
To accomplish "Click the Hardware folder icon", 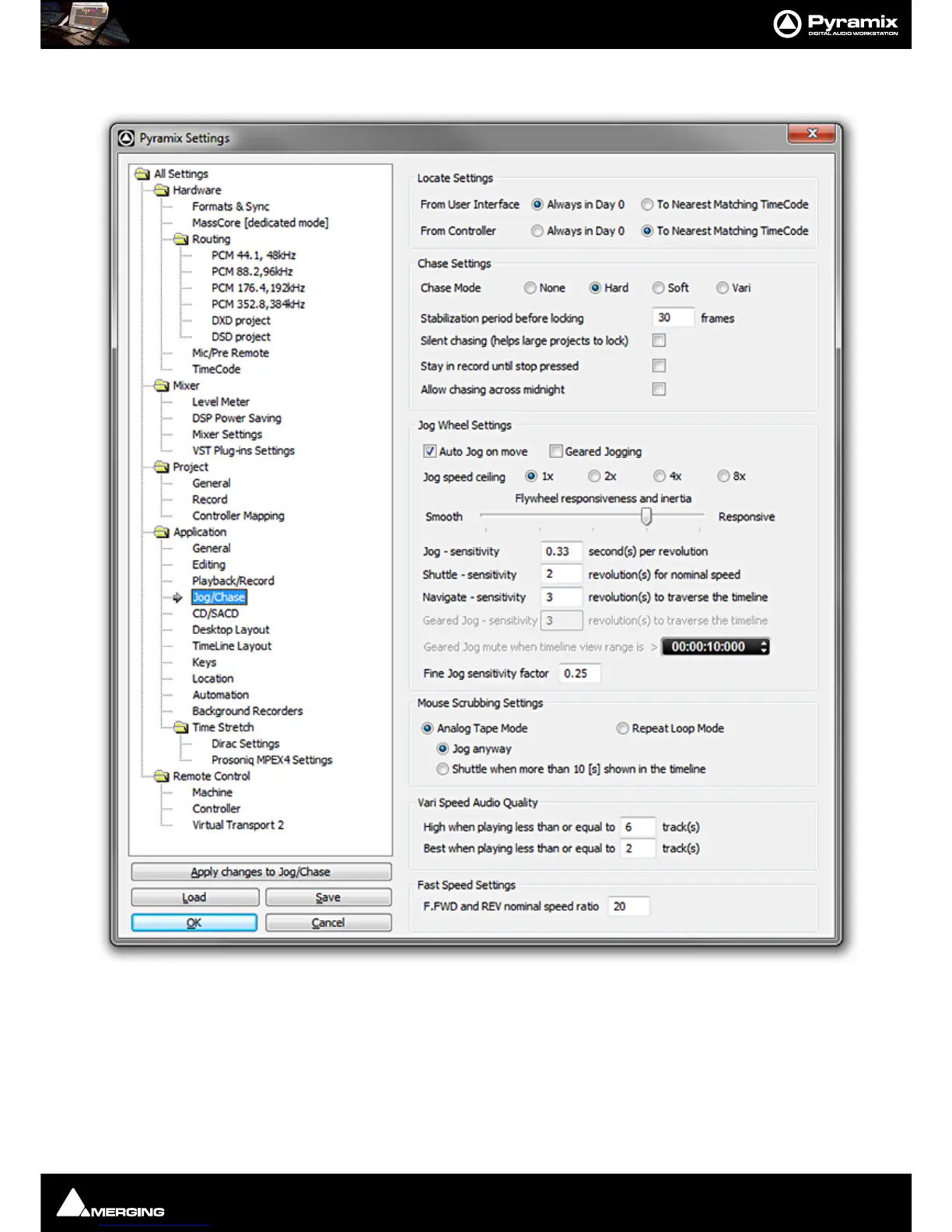I will point(162,190).
